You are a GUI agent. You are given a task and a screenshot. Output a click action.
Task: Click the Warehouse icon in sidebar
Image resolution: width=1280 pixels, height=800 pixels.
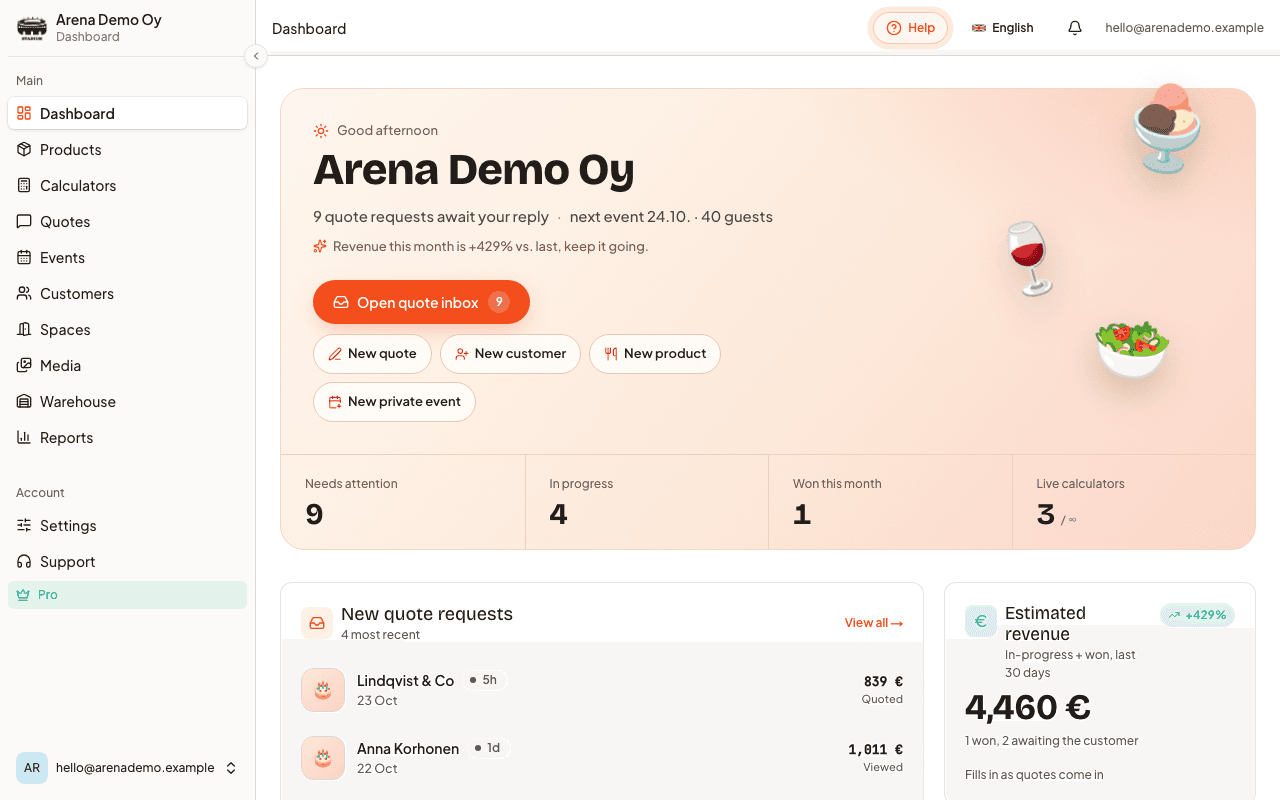click(24, 401)
